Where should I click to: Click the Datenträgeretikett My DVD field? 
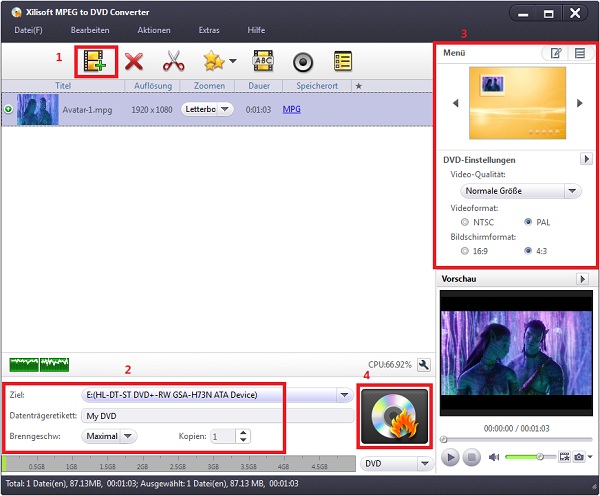(218, 416)
